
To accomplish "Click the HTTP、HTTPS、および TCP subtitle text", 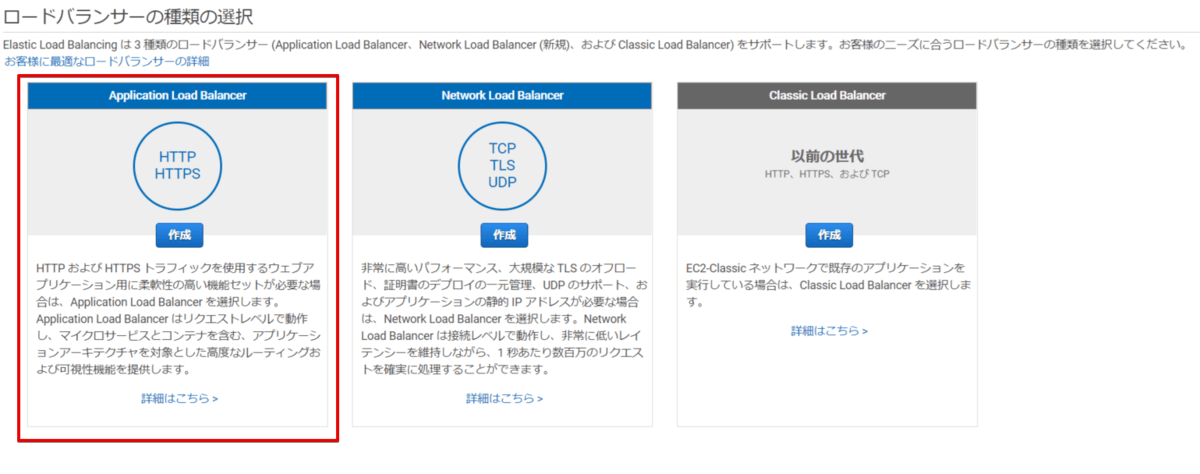I will click(x=827, y=174).
